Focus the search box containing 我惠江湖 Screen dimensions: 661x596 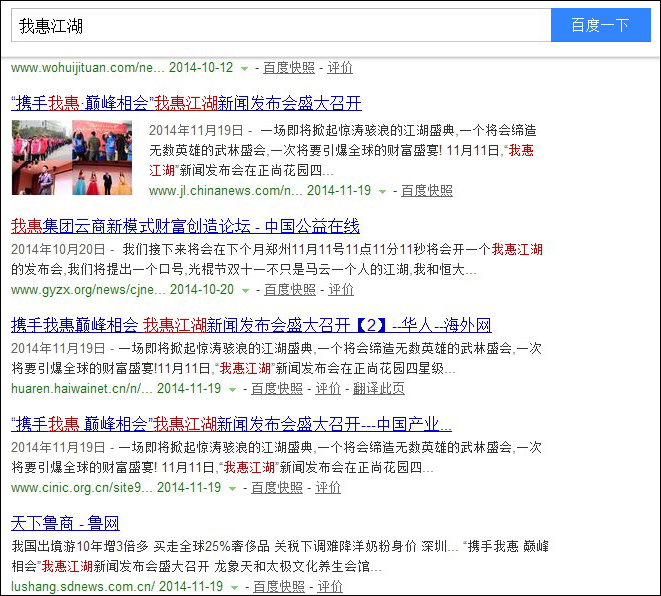tap(281, 25)
